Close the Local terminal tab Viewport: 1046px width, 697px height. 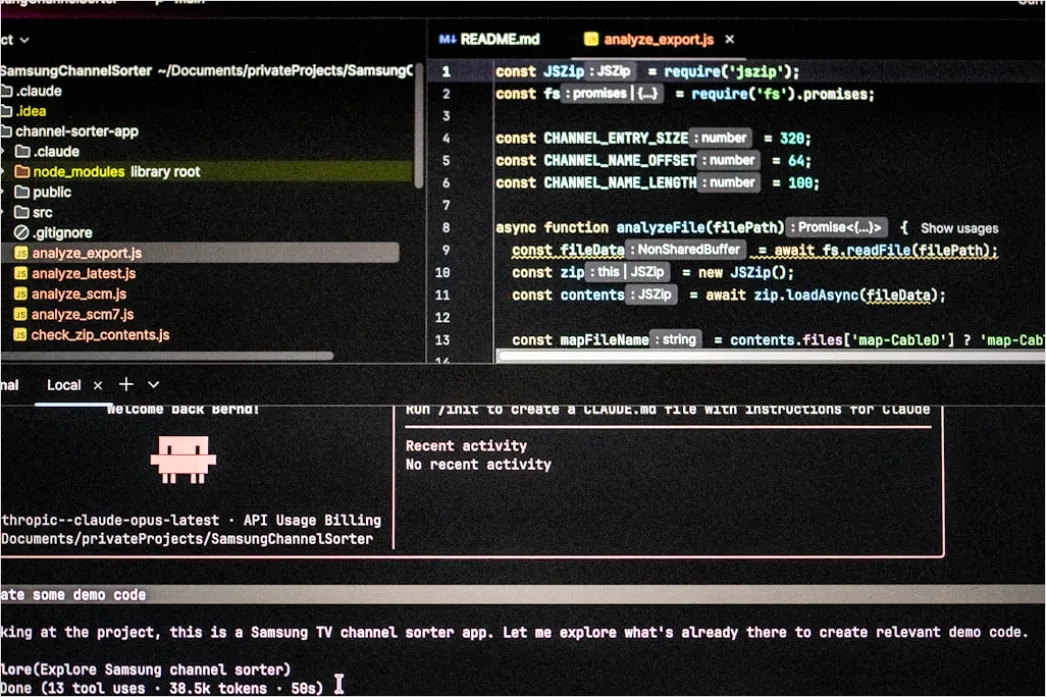(x=98, y=386)
